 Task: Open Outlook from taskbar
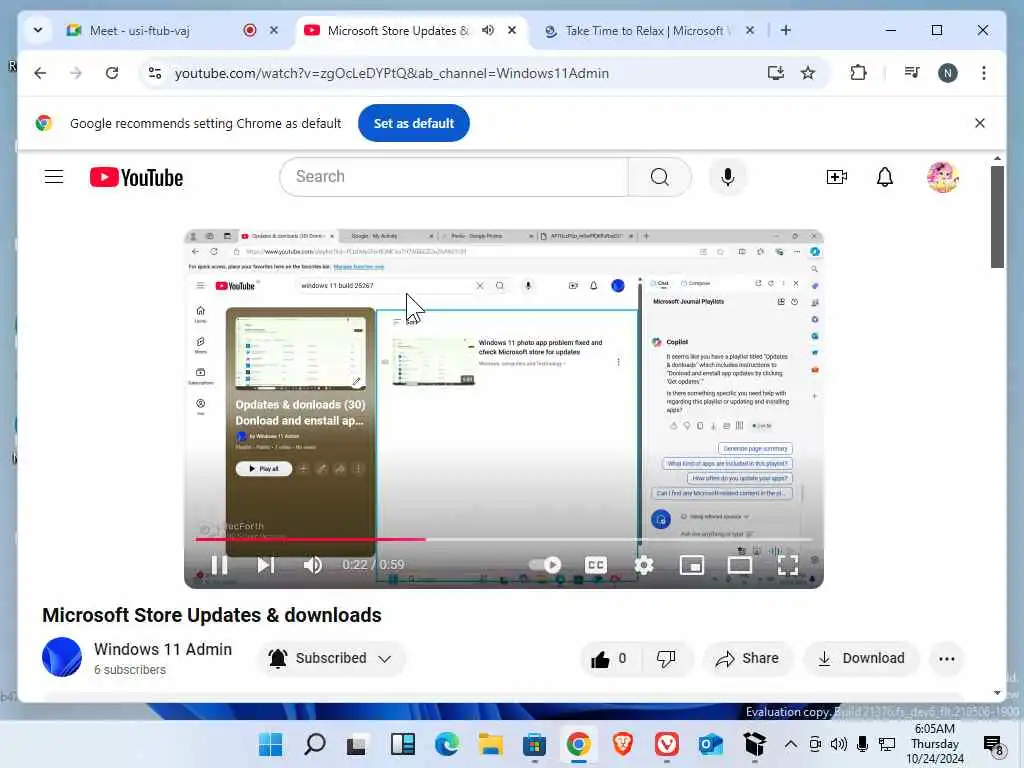pyautogui.click(x=710, y=744)
